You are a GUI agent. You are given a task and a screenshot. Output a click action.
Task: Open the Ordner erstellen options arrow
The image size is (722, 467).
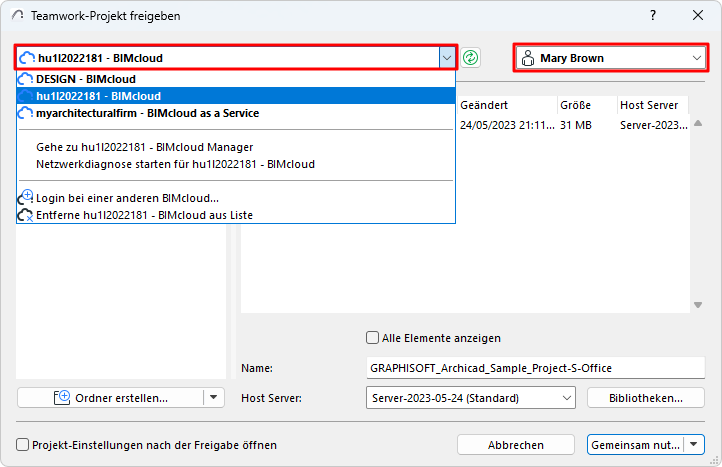click(x=213, y=397)
